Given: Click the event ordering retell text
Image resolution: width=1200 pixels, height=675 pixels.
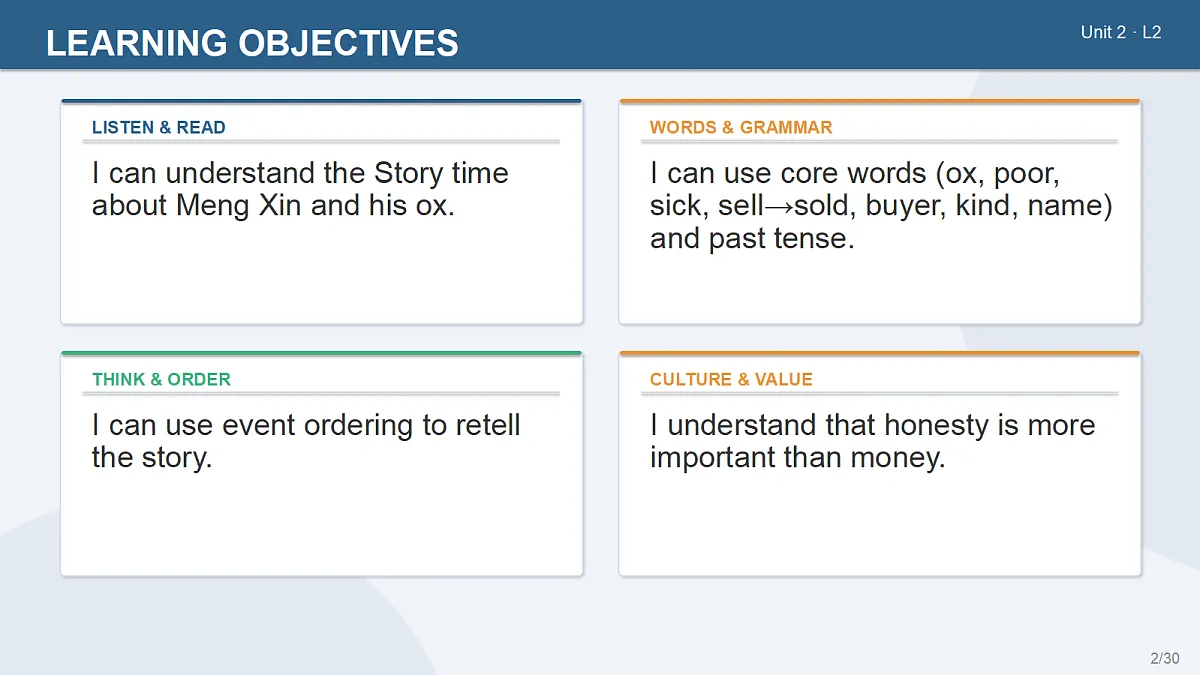Looking at the screenshot, I should pos(306,441).
